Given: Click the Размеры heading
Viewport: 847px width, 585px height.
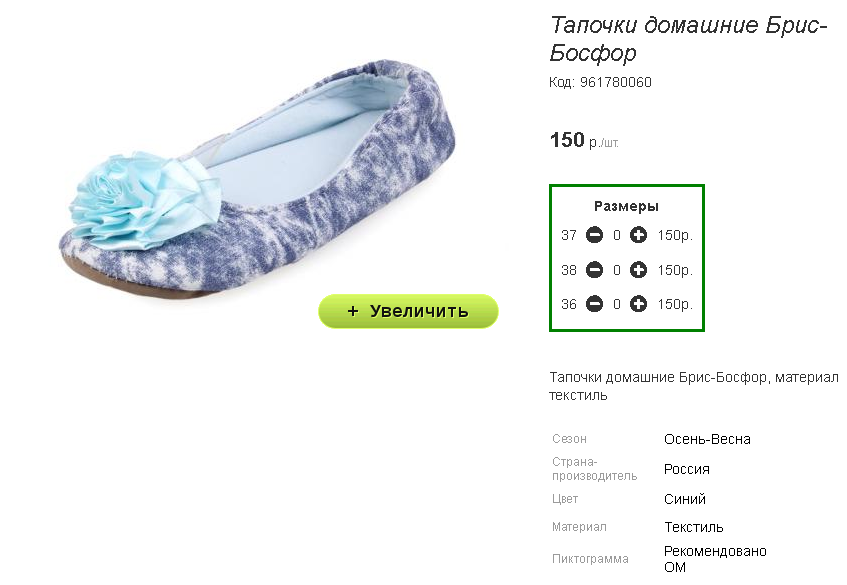Looking at the screenshot, I should tap(626, 206).
